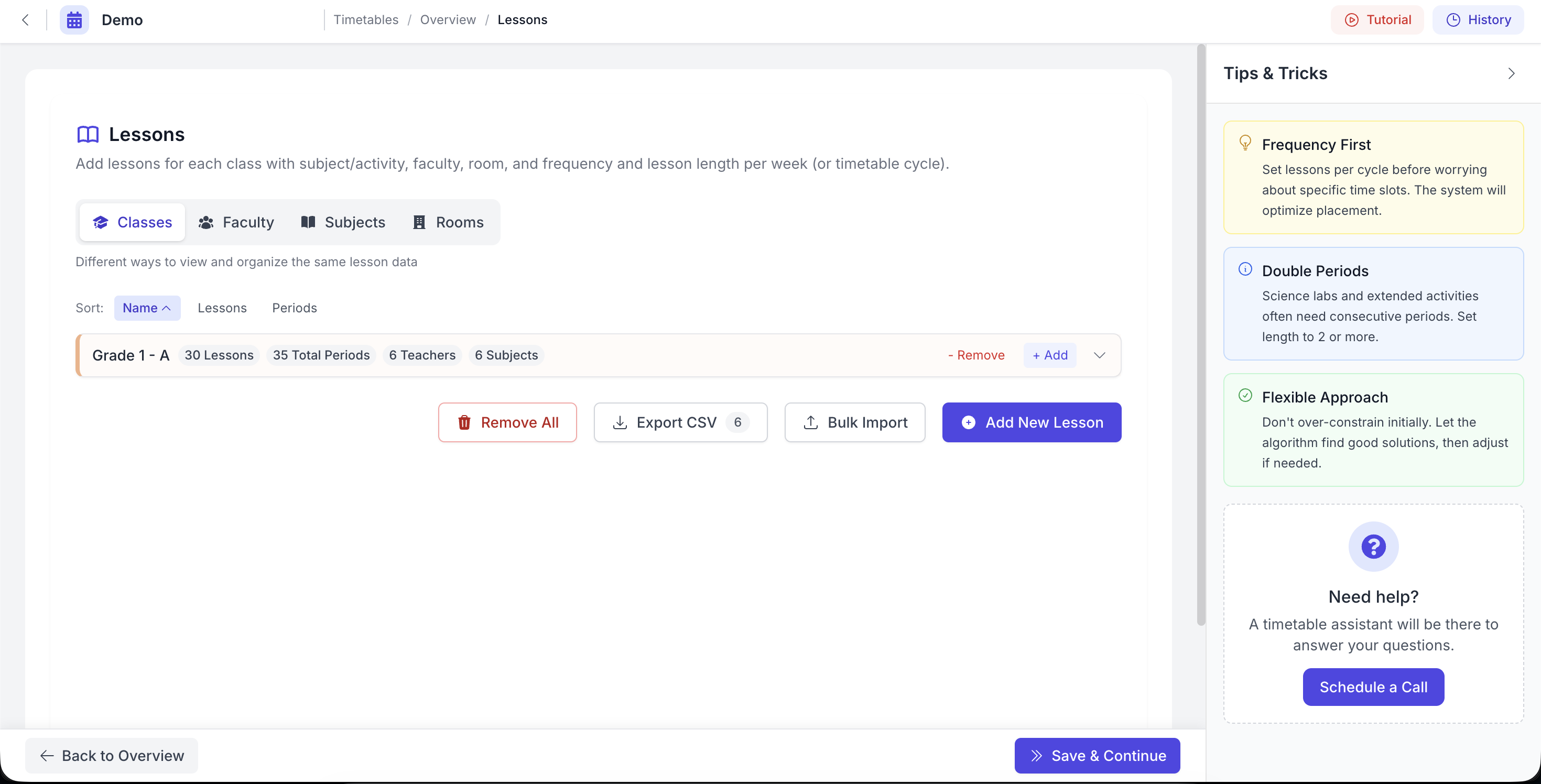The width and height of the screenshot is (1541, 784).
Task: Open the History panel
Action: click(x=1478, y=20)
